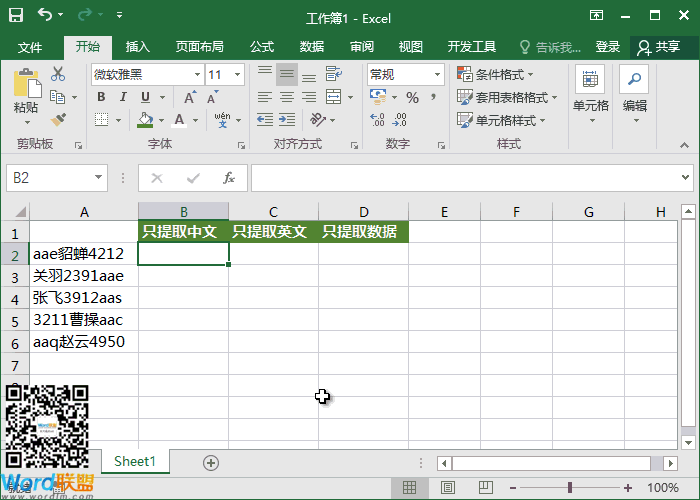Toggle Bold formatting
The height and width of the screenshot is (500, 700).
[x=99, y=97]
